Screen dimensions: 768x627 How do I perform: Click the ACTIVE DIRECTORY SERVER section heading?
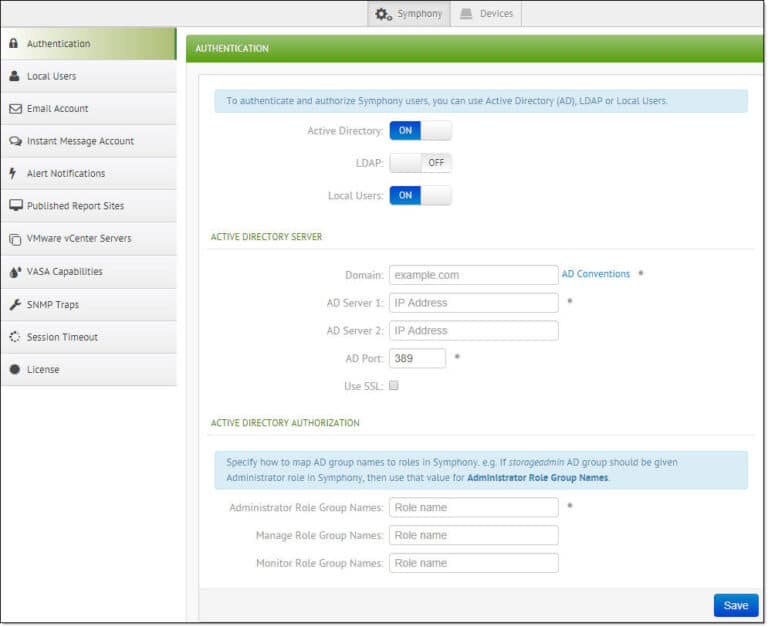(266, 237)
